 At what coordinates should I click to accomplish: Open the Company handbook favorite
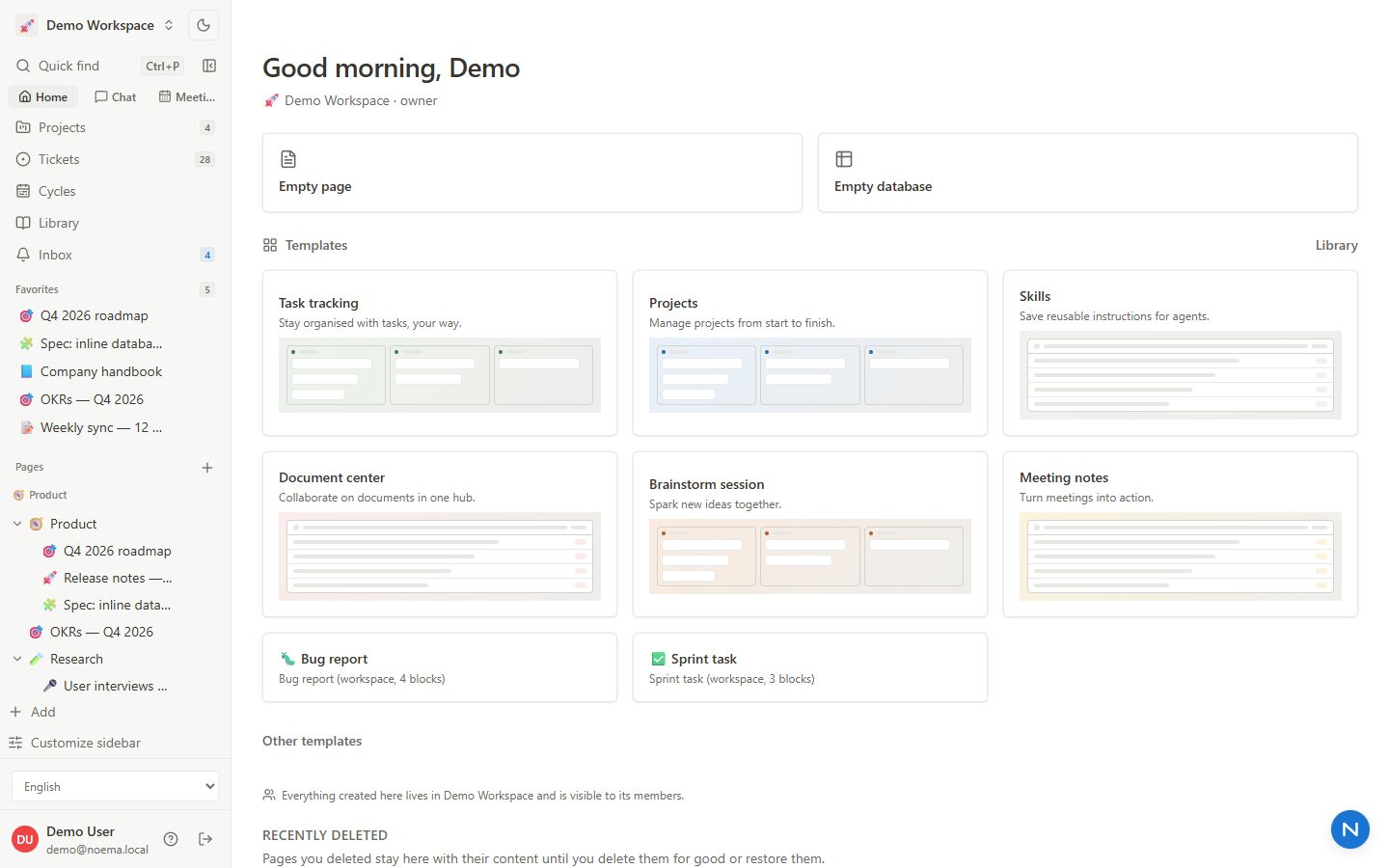116,371
